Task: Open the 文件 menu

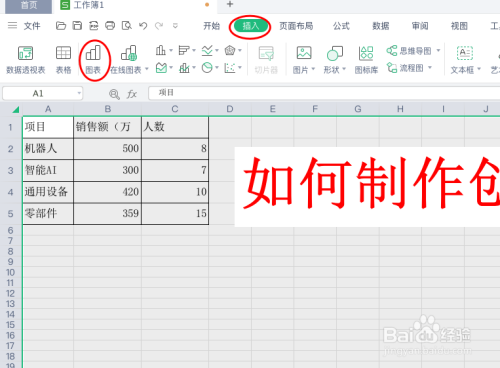Action: click(32, 26)
